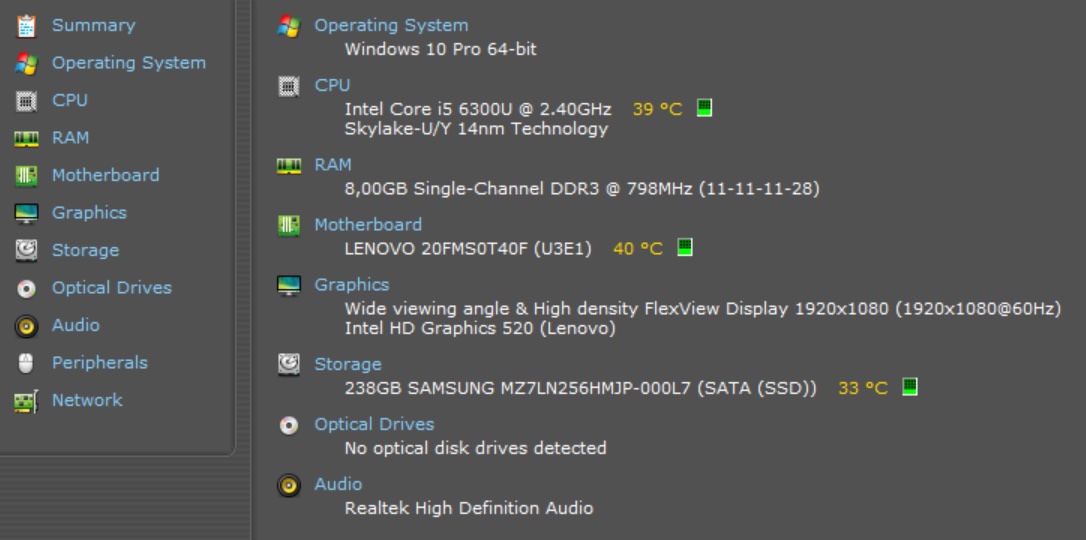1086x540 pixels.
Task: Click the Optical Drives disc icon in sidebar
Action: pos(27,289)
